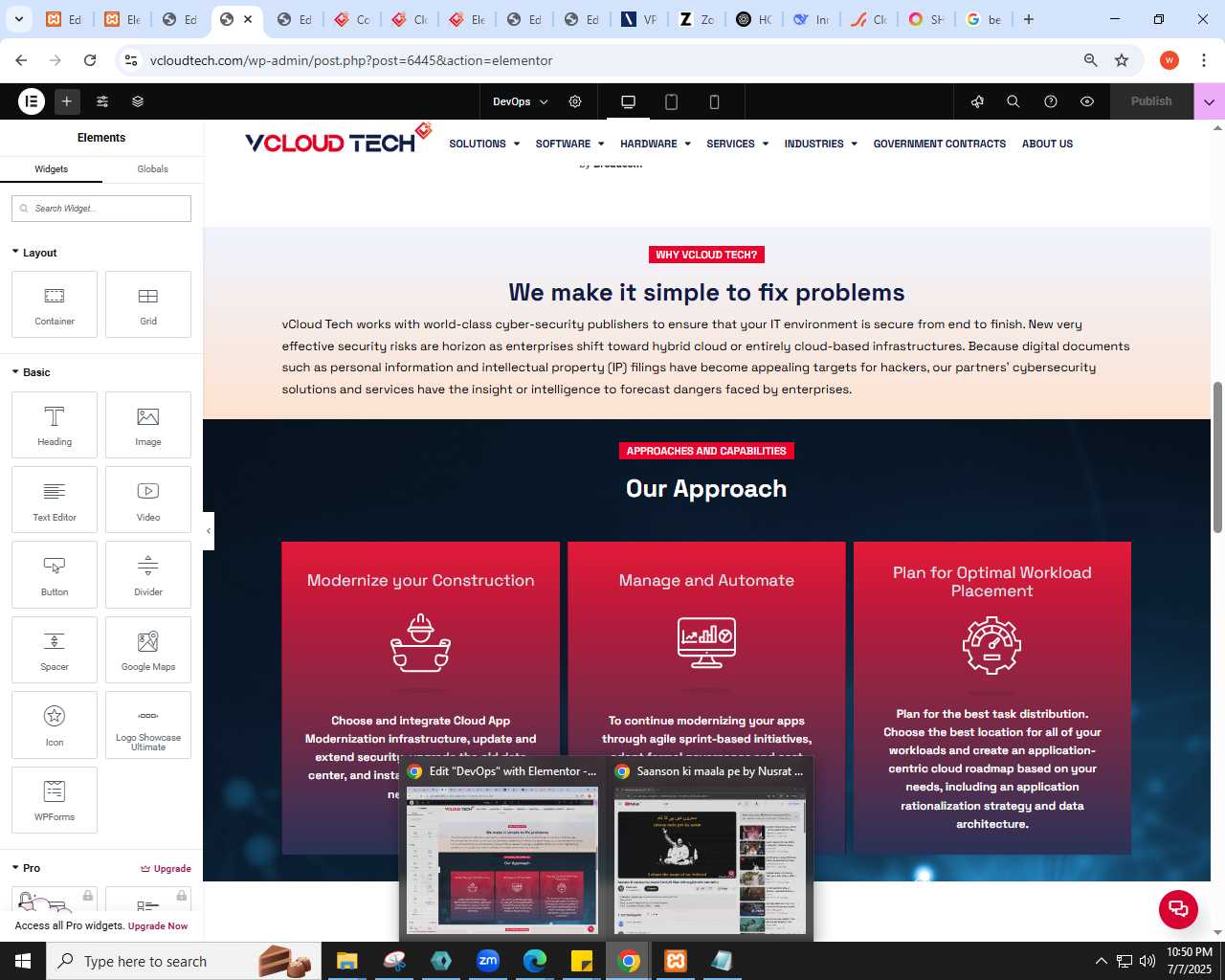
Task: Switch to the Globals tab
Action: (152, 169)
